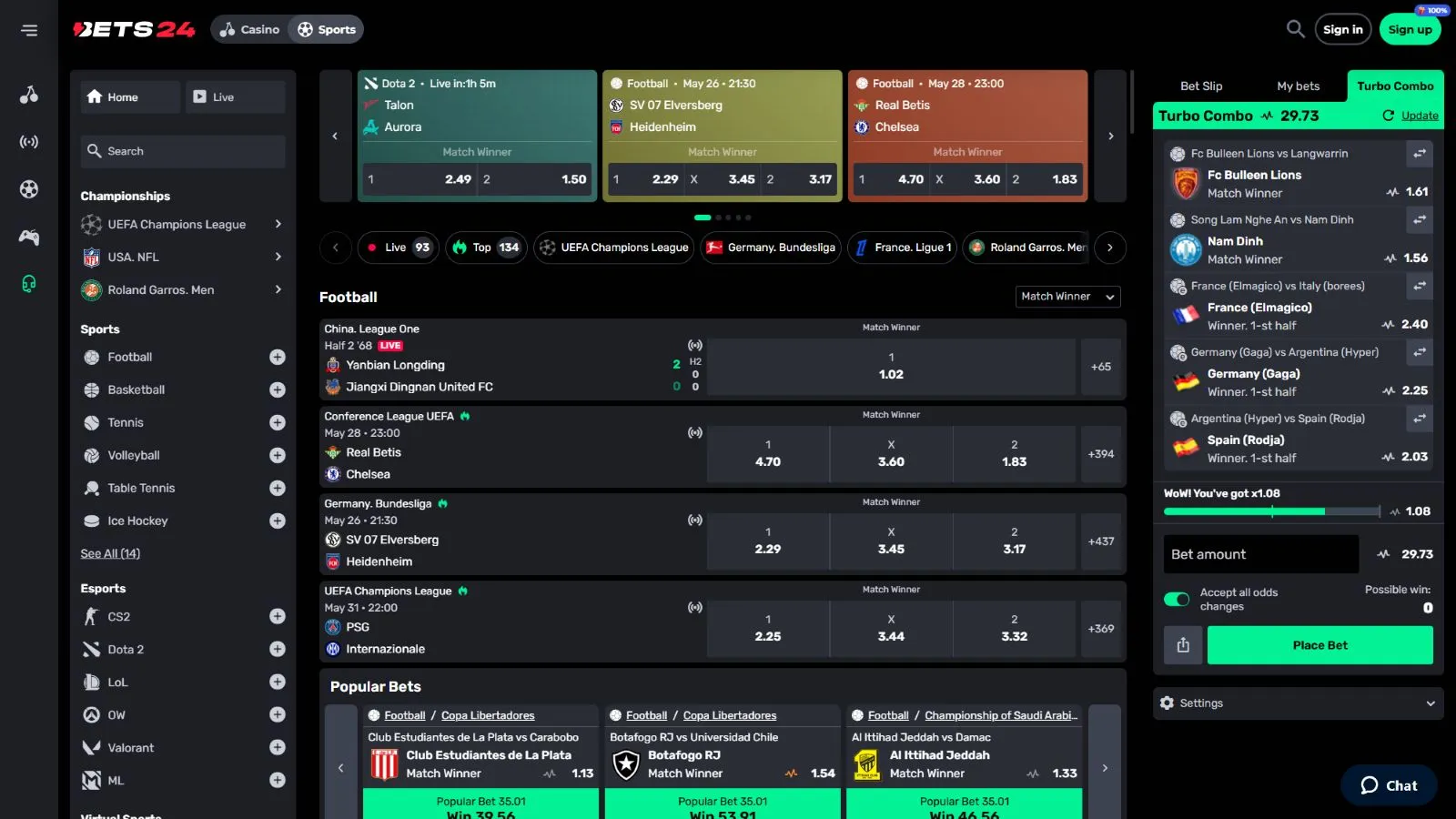Screen dimensions: 1456x819
Task: Click the See All (14) link
Action: click(x=110, y=554)
